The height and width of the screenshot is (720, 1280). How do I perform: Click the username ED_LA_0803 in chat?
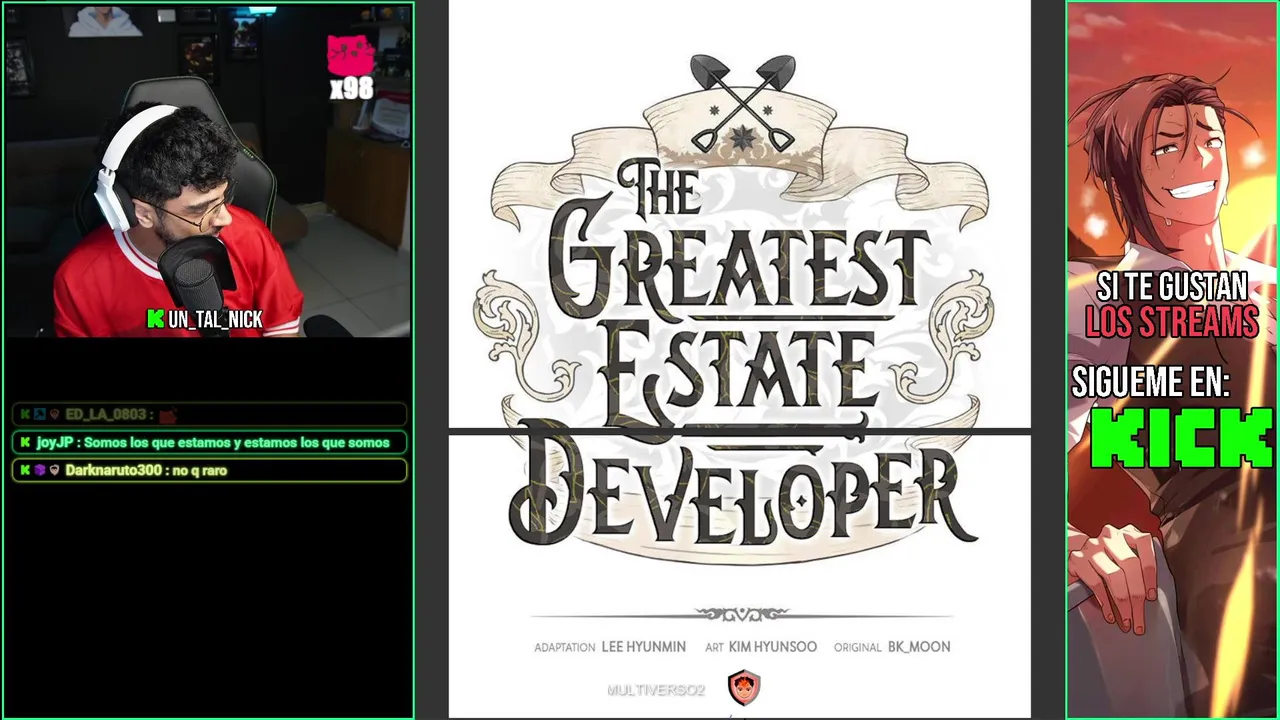pos(107,414)
